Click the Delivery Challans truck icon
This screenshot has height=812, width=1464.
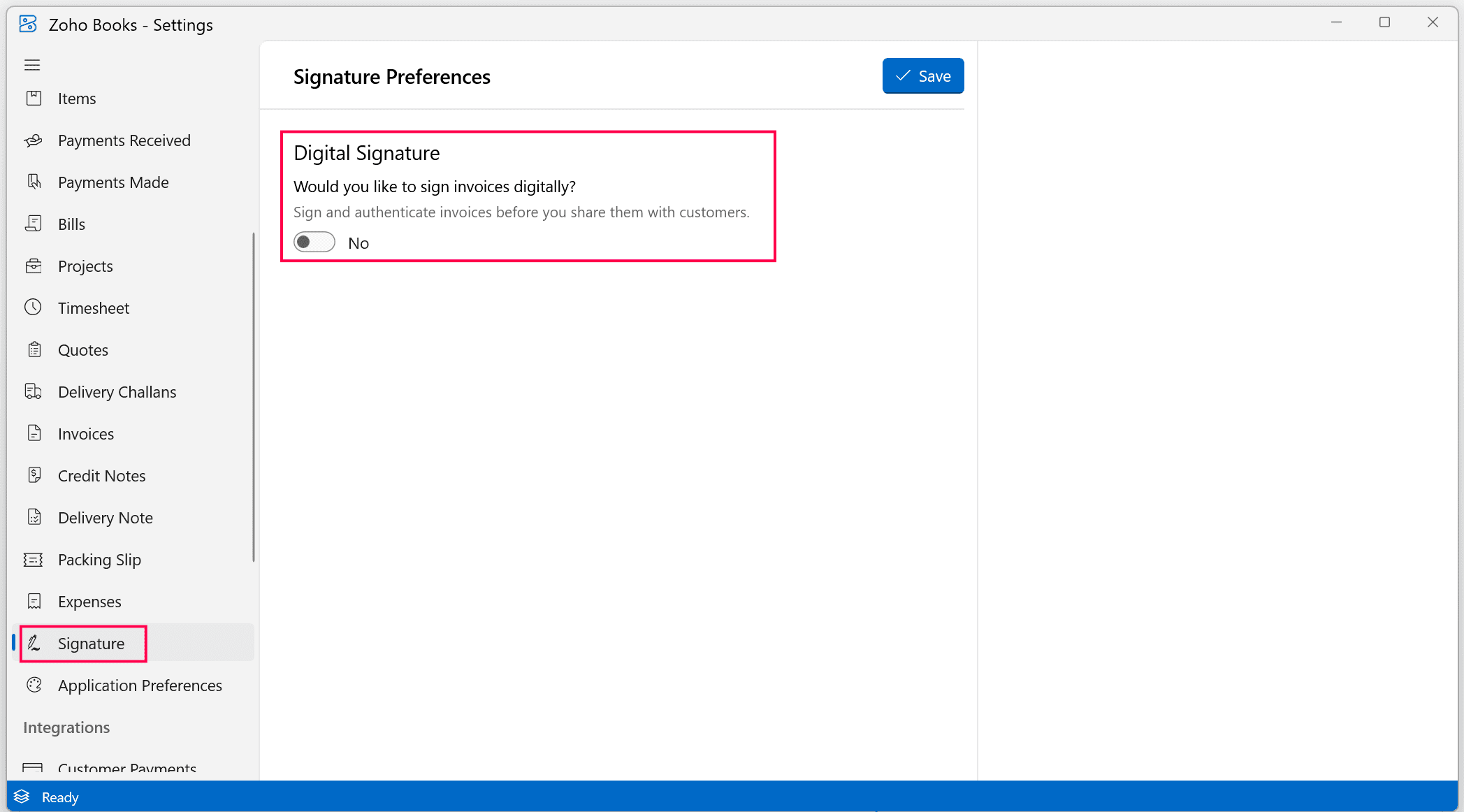pyautogui.click(x=34, y=391)
